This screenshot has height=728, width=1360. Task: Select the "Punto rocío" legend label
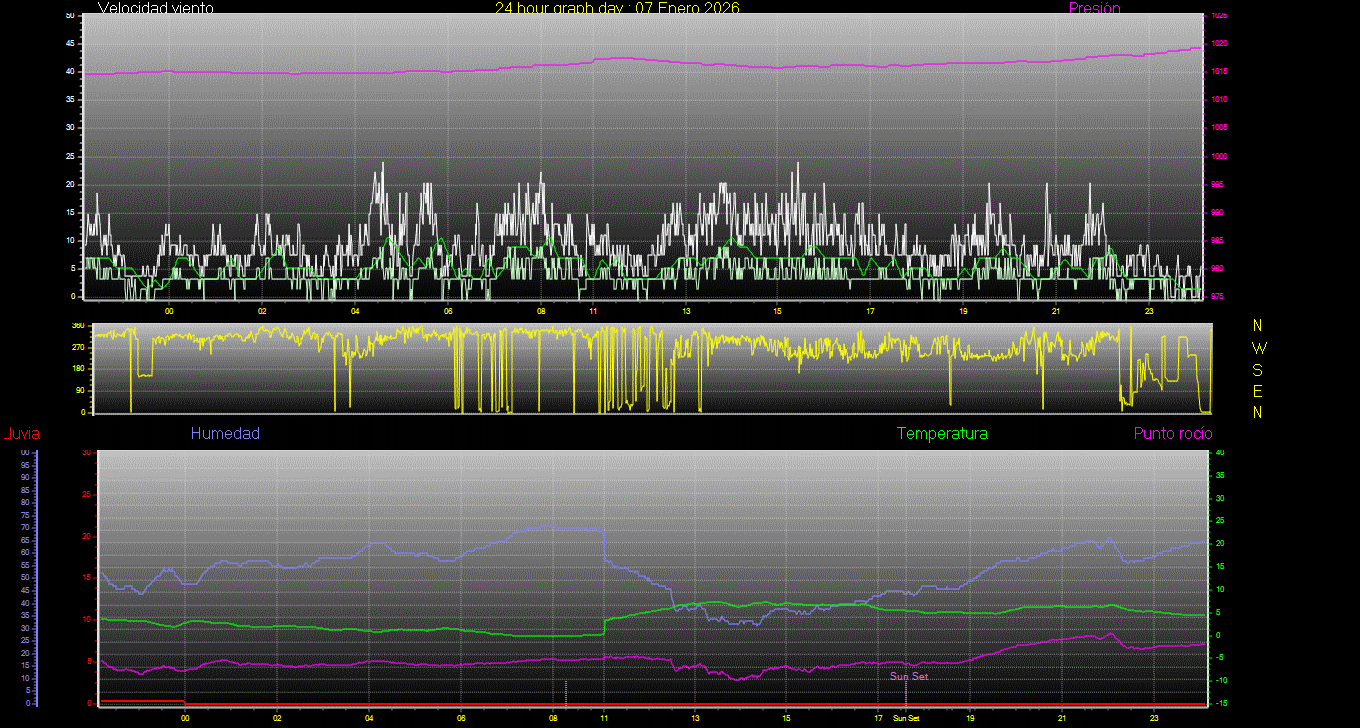(x=1172, y=434)
